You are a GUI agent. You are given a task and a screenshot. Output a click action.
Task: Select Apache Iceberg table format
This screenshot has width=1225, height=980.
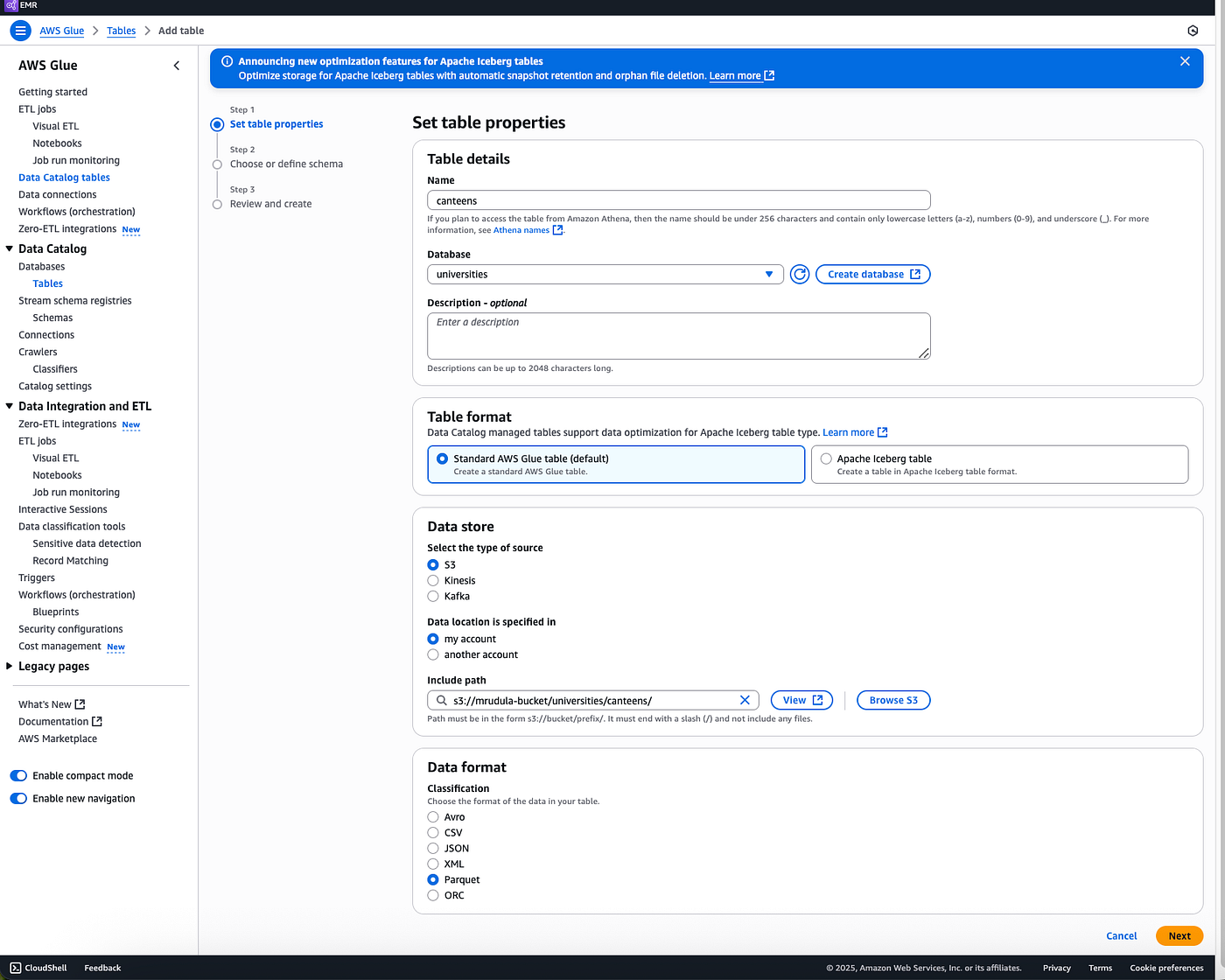pos(1000,465)
